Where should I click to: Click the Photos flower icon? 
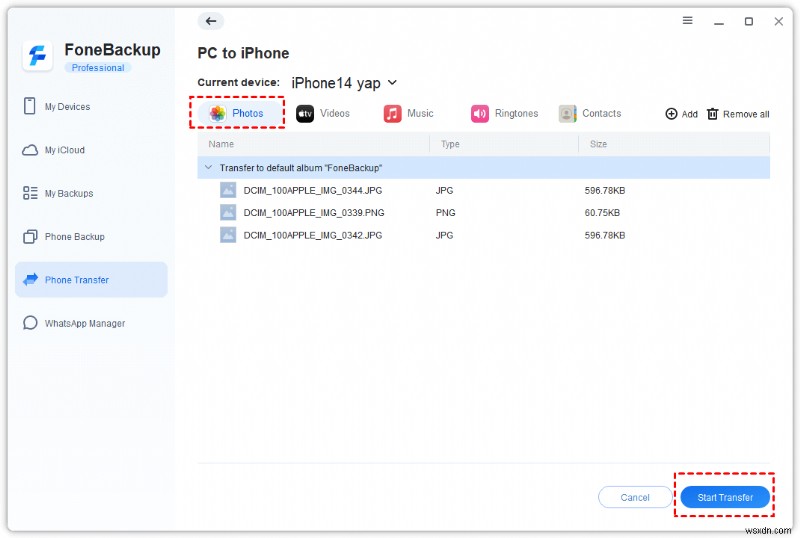pos(218,113)
